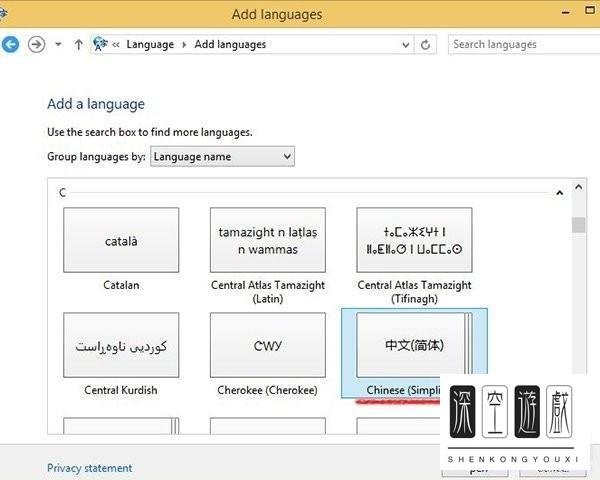600x480 pixels.
Task: Click the scrollbar up arrow
Action: click(579, 187)
